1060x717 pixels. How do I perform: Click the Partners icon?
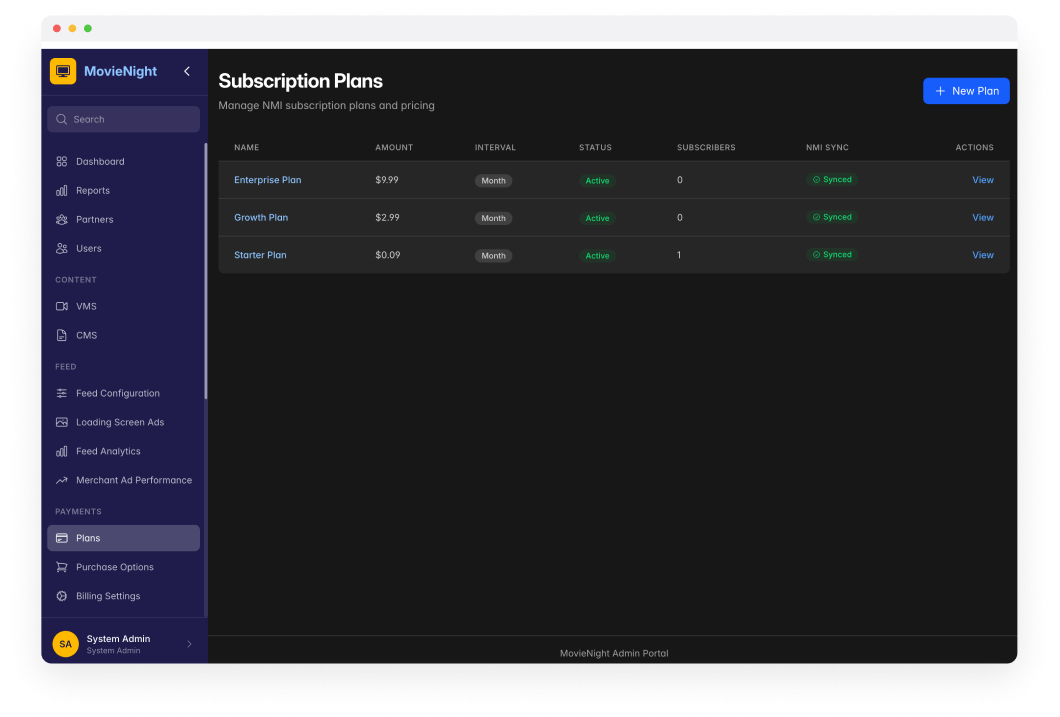click(x=62, y=220)
